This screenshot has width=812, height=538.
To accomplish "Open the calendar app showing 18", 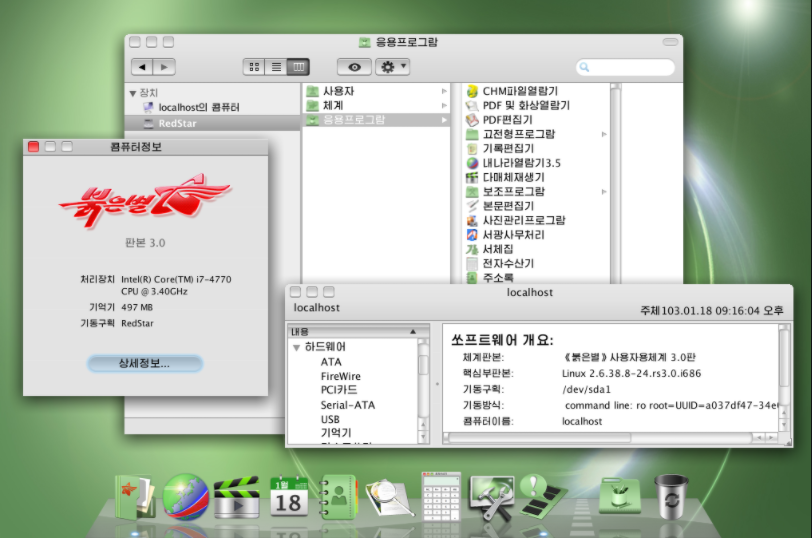I will [x=288, y=496].
